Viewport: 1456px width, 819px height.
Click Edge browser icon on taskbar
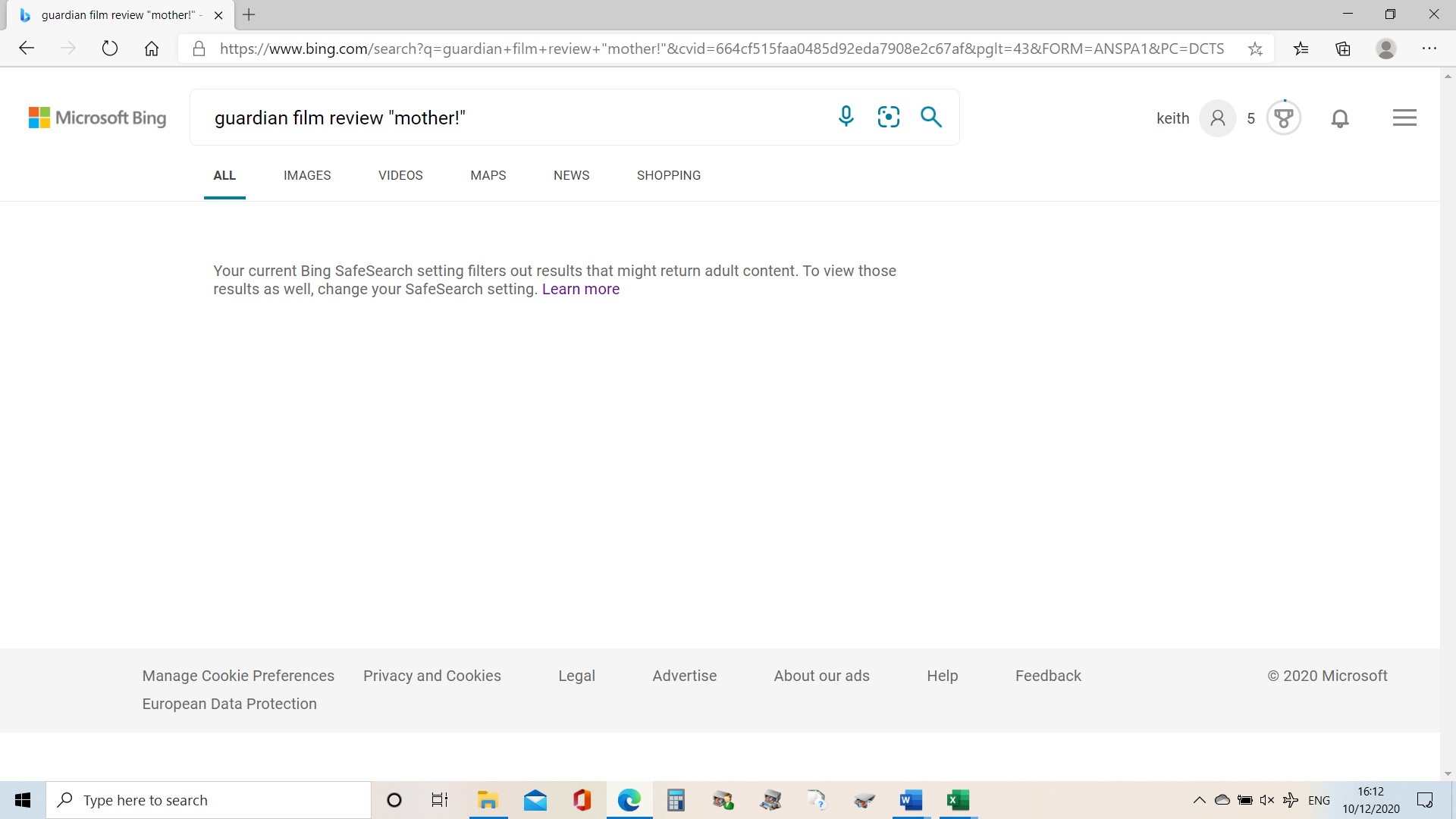(x=629, y=800)
